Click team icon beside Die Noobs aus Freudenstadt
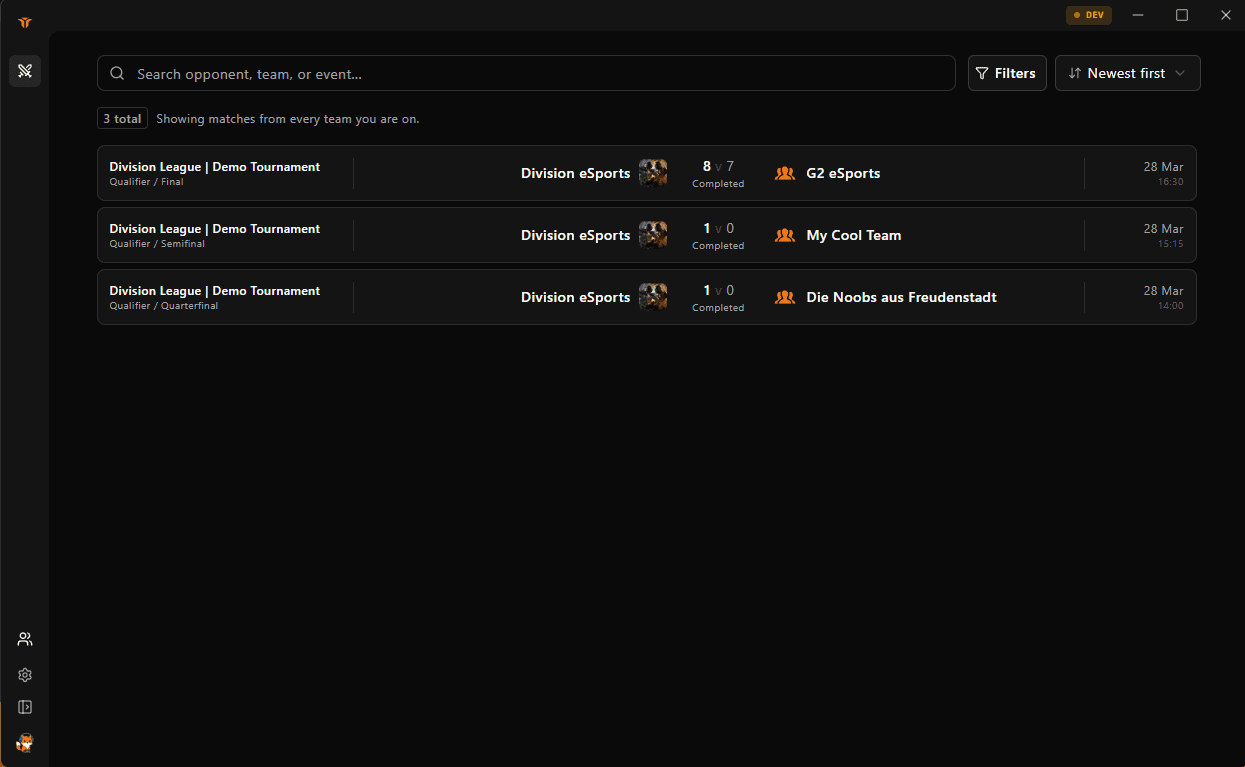This screenshot has height=767, width=1245. pos(785,297)
